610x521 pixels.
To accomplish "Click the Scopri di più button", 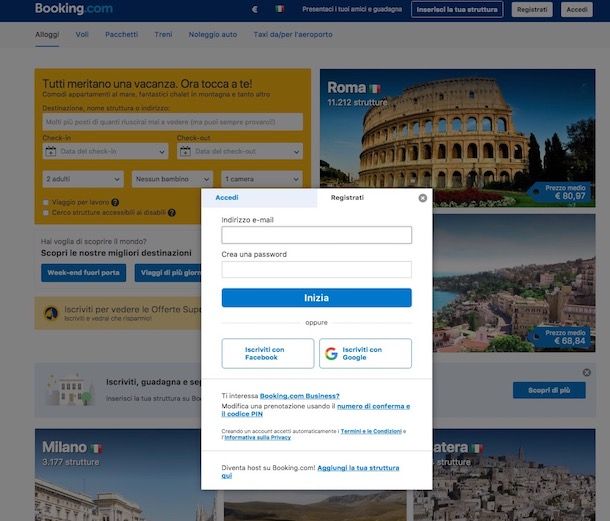I will [549, 390].
